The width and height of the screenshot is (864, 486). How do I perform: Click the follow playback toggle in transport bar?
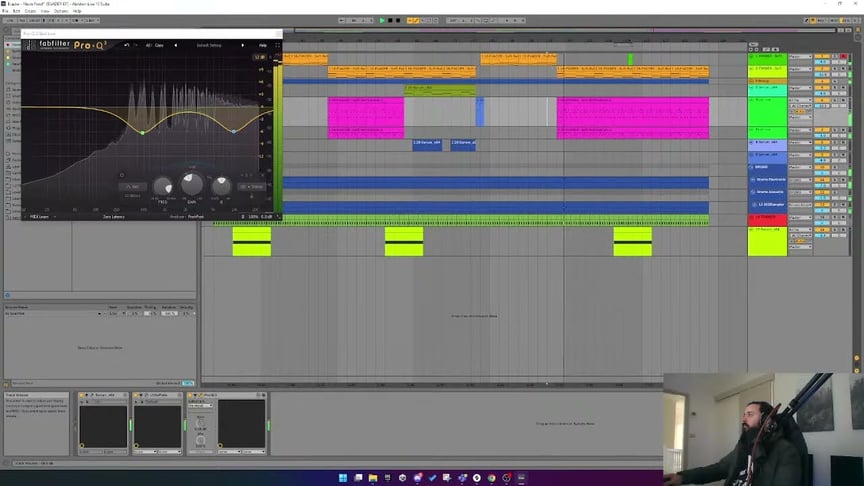341,20
